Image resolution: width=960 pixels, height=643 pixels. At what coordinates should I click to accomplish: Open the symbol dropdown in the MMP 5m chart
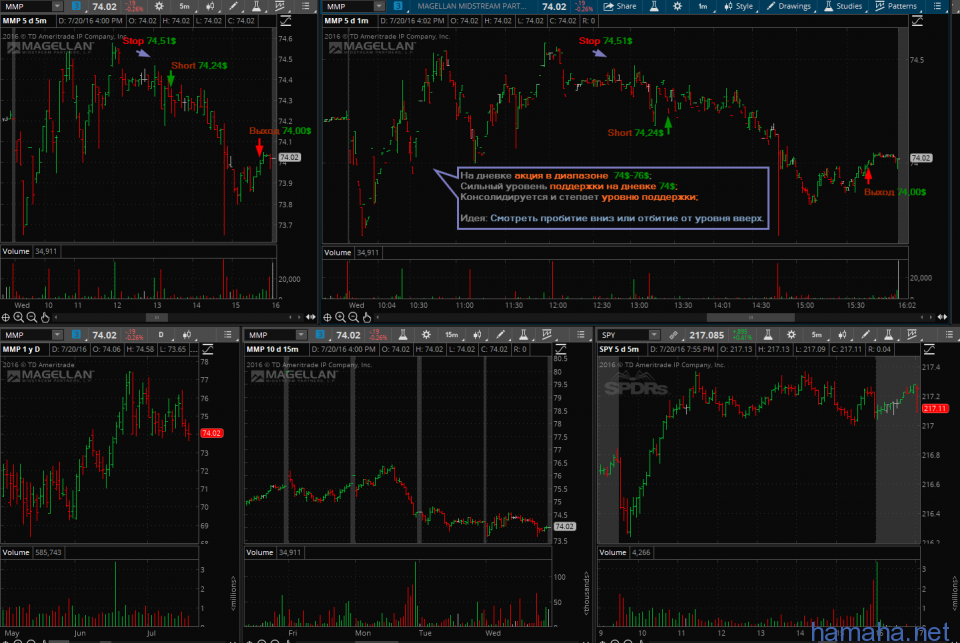click(57, 6)
